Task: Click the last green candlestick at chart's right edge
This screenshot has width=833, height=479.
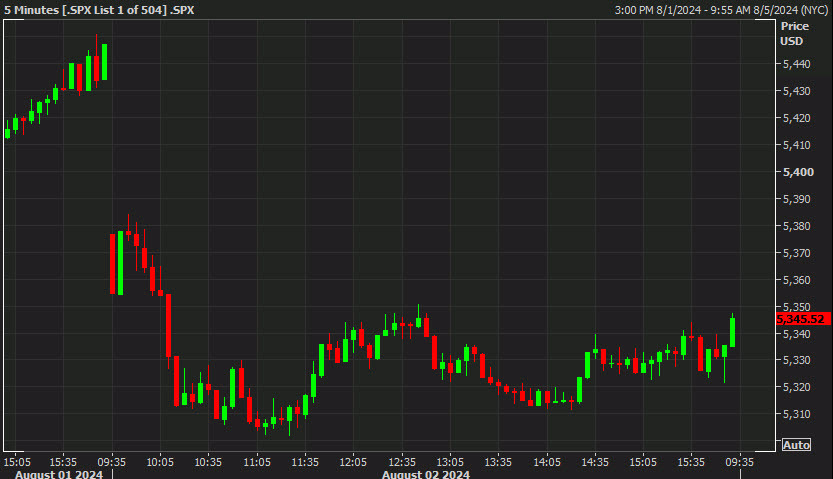Action: [733, 332]
